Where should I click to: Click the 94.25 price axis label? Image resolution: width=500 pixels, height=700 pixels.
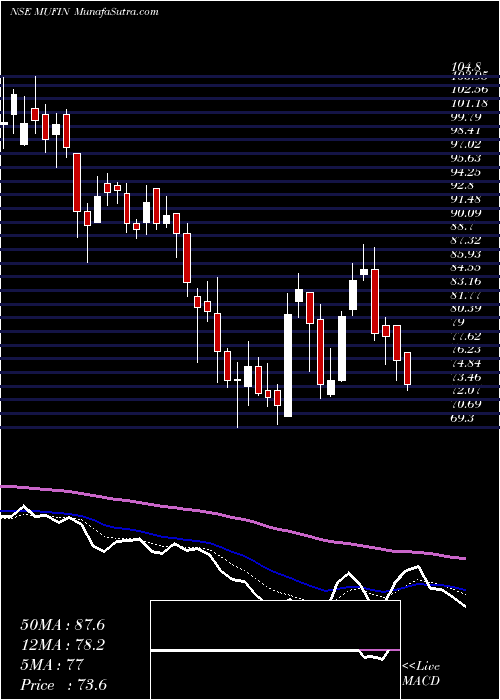tap(467, 172)
